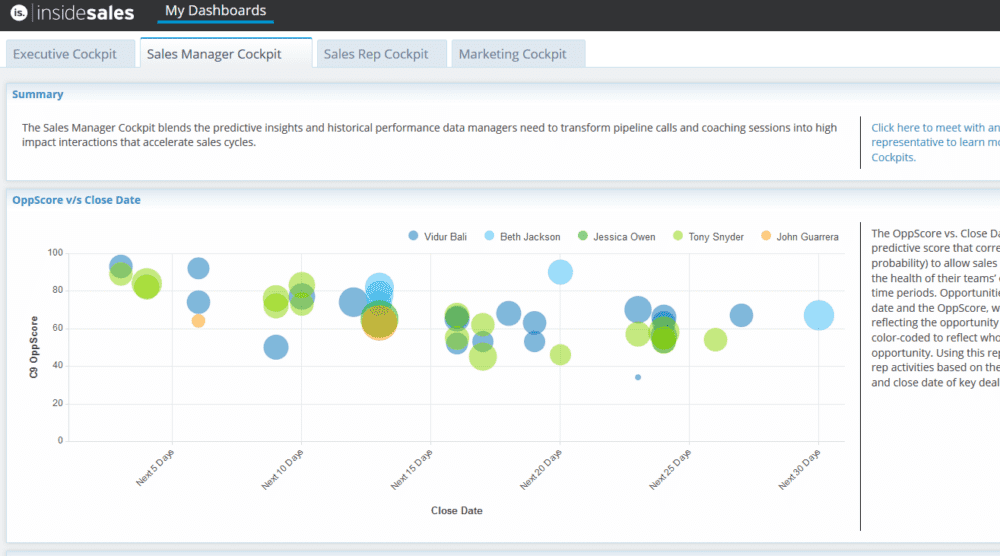Open the Sales Rep Cockpit tab
The image size is (1000, 556).
pos(376,54)
